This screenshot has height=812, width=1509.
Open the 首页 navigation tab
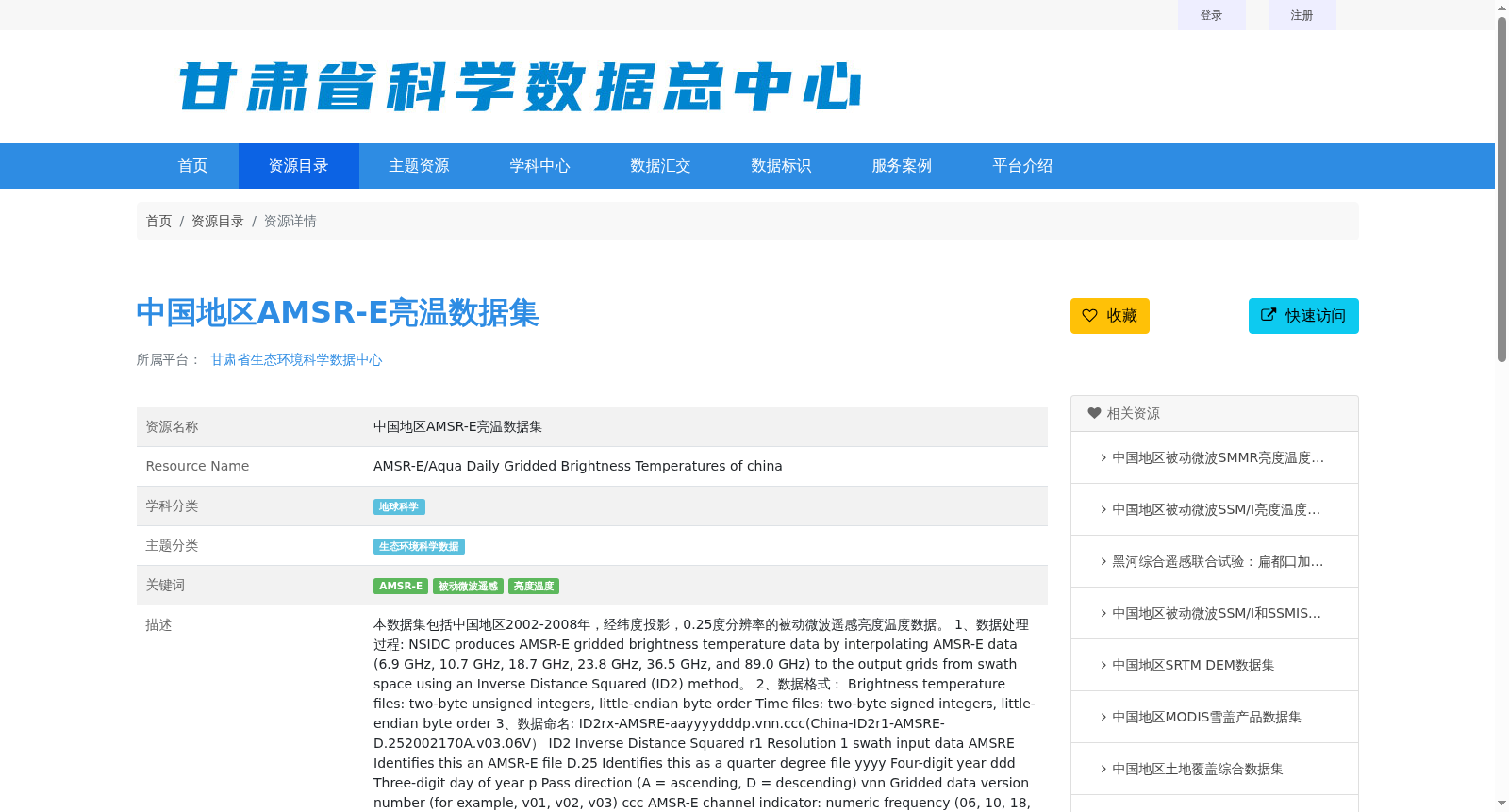(193, 166)
